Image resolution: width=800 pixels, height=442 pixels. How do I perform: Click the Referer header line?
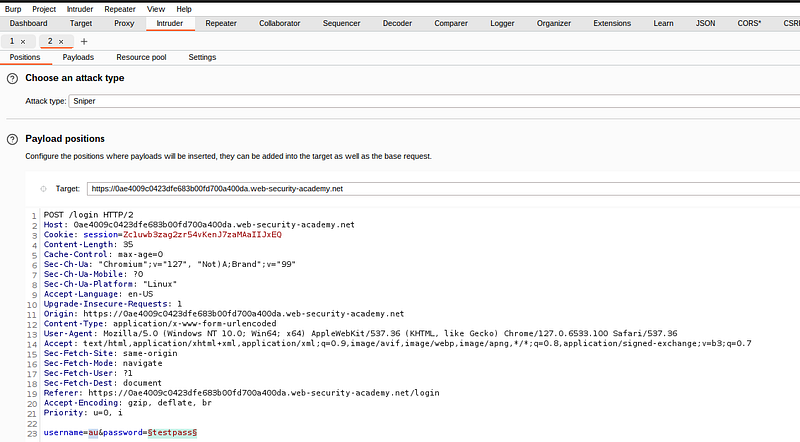tap(242, 393)
